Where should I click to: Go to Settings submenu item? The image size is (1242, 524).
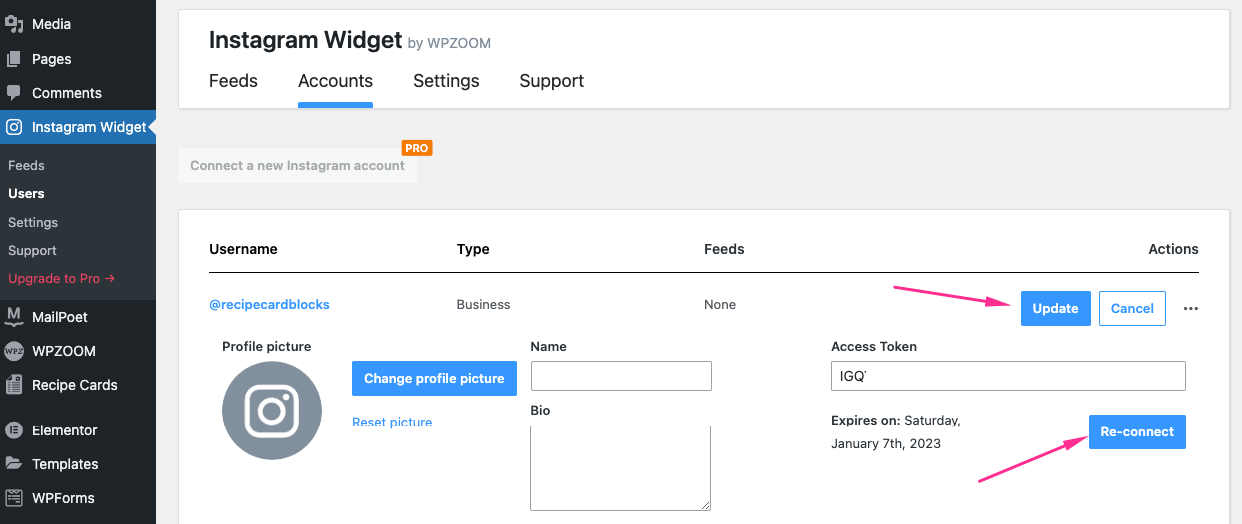33,222
